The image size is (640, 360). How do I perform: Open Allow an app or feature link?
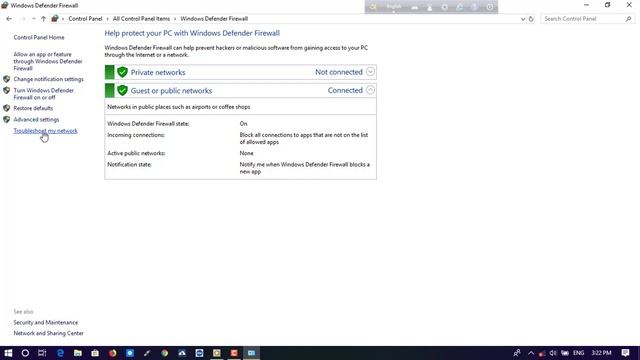[48, 61]
